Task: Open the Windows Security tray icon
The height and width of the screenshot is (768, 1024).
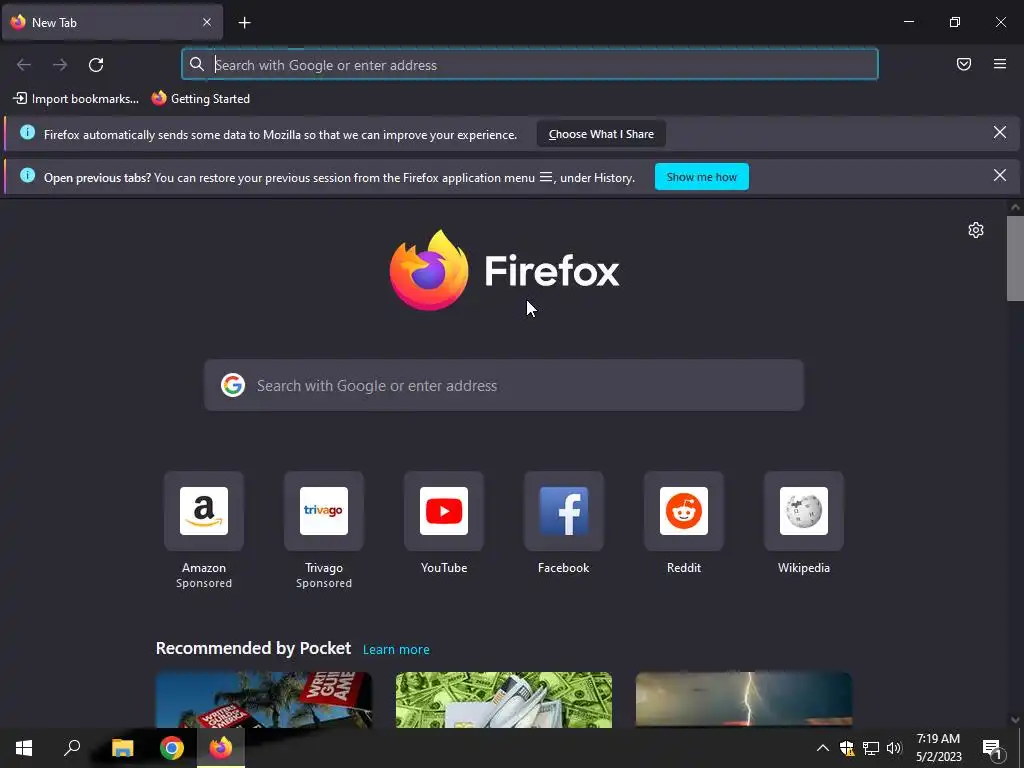Action: 847,748
